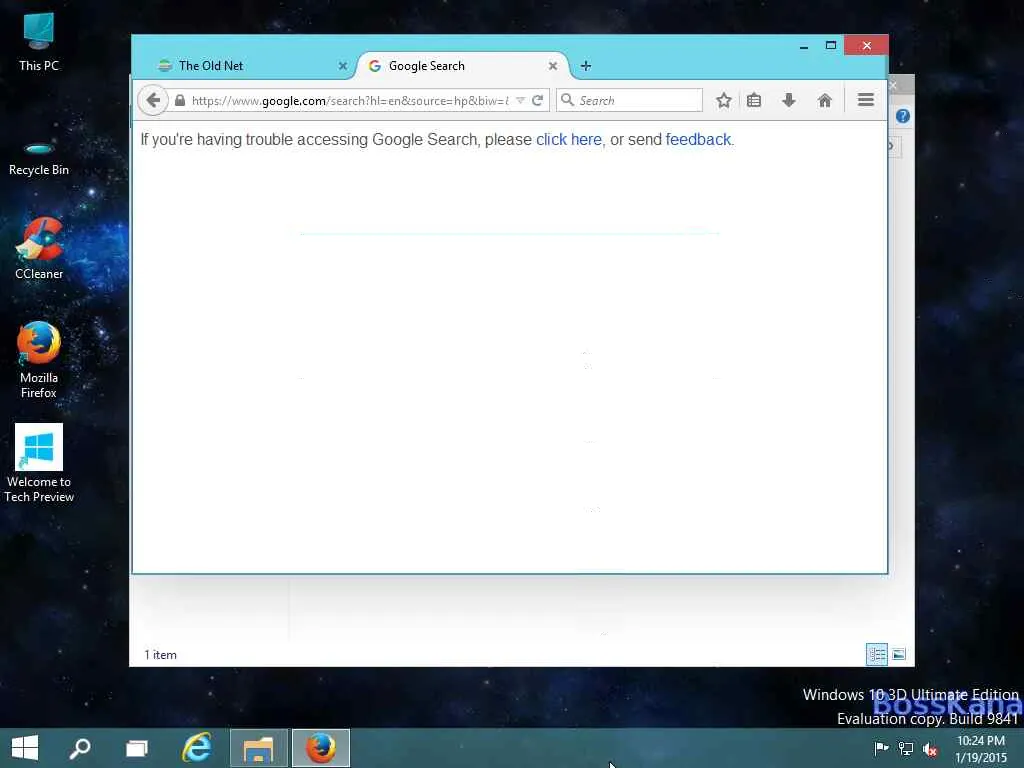Select CCleaner desktop shortcut
This screenshot has height=768, width=1024.
39,249
